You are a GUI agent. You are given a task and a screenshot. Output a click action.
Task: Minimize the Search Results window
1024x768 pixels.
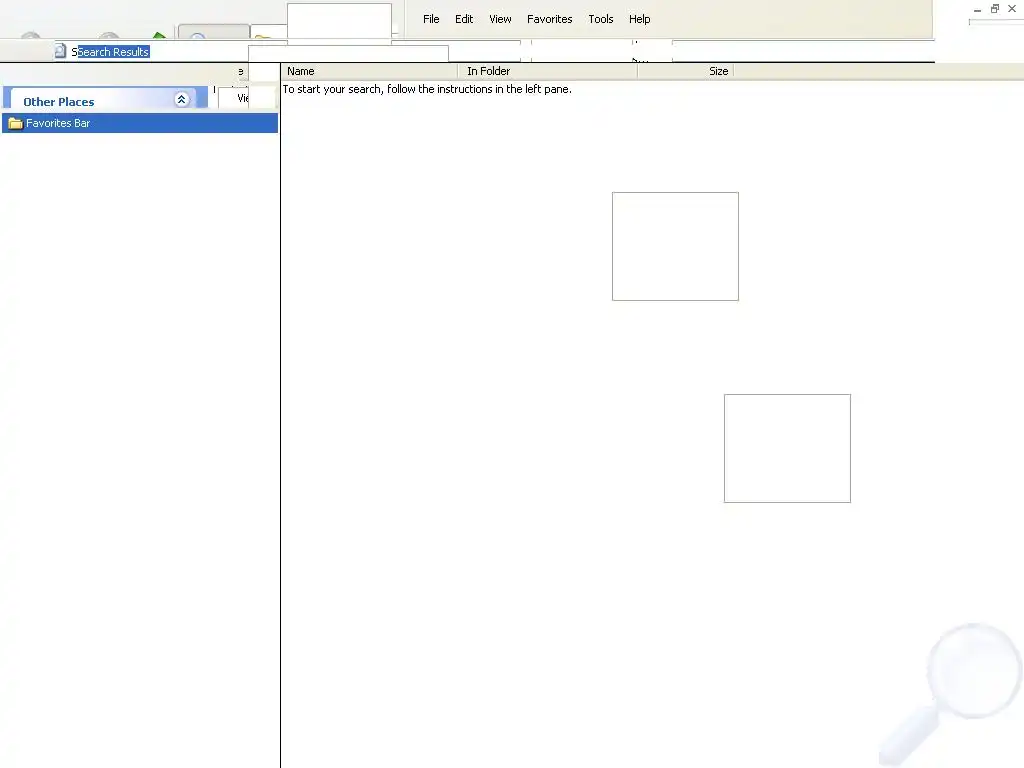pos(977,9)
